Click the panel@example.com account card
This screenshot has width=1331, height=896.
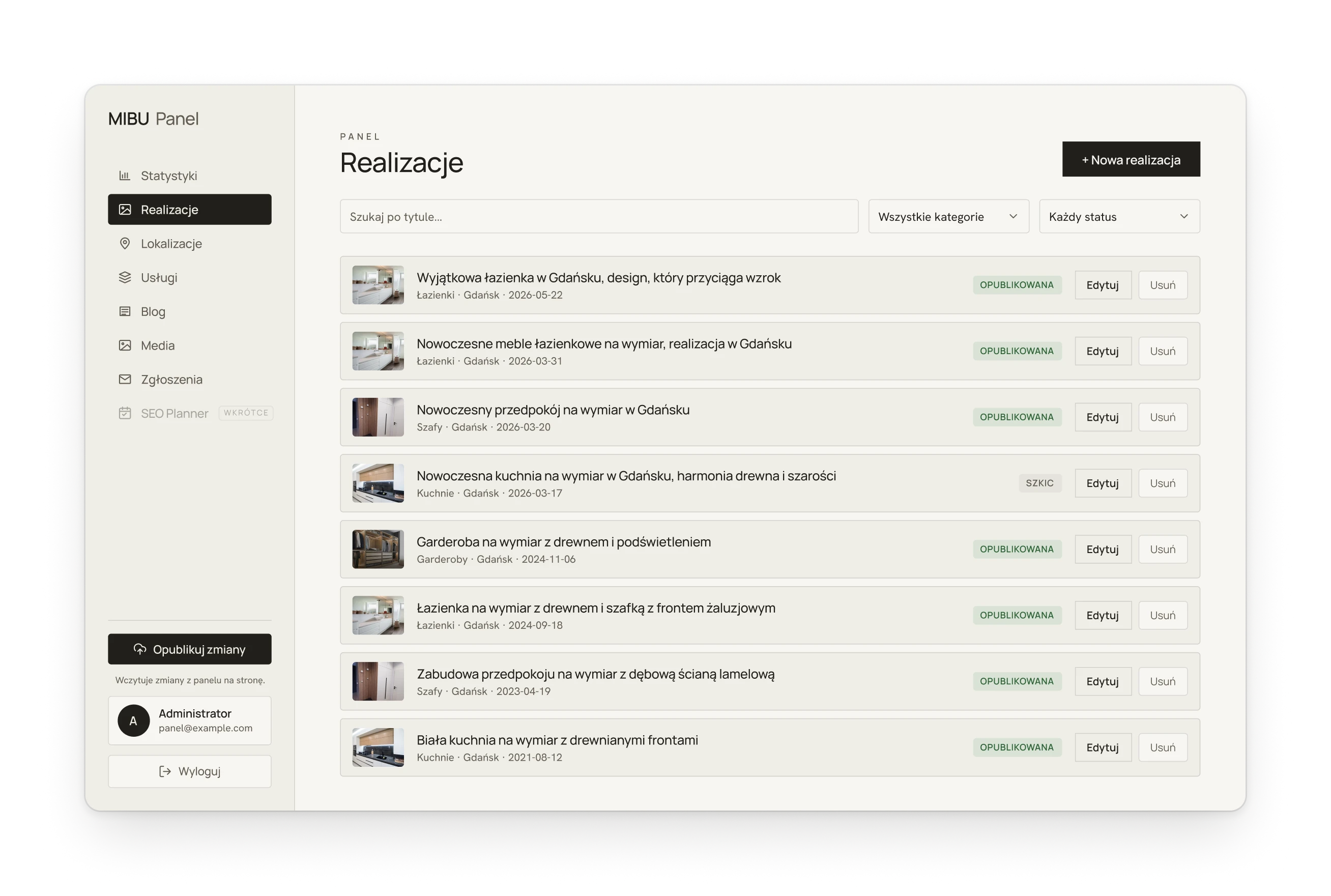click(x=190, y=720)
